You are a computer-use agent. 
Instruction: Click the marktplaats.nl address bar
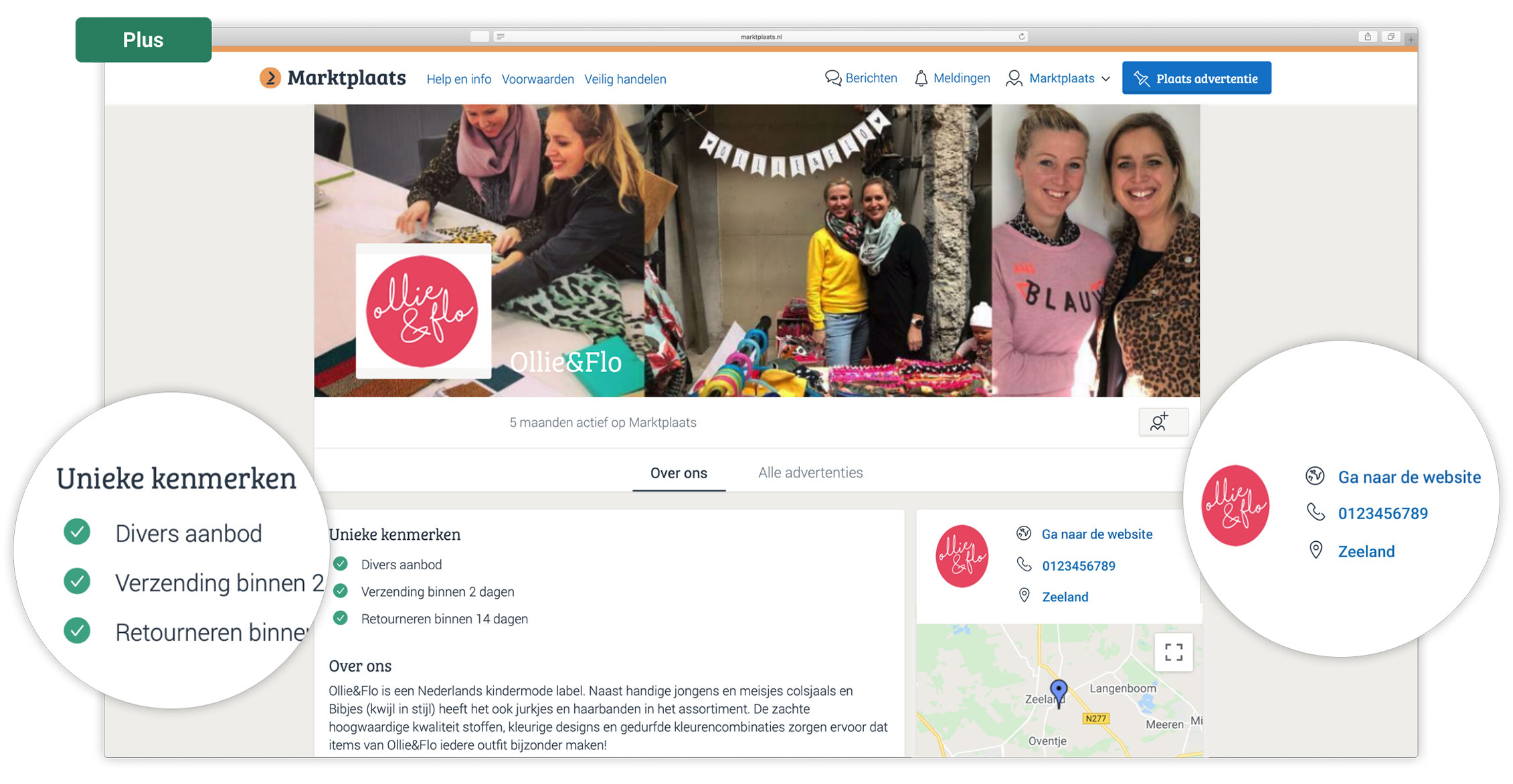click(x=760, y=37)
